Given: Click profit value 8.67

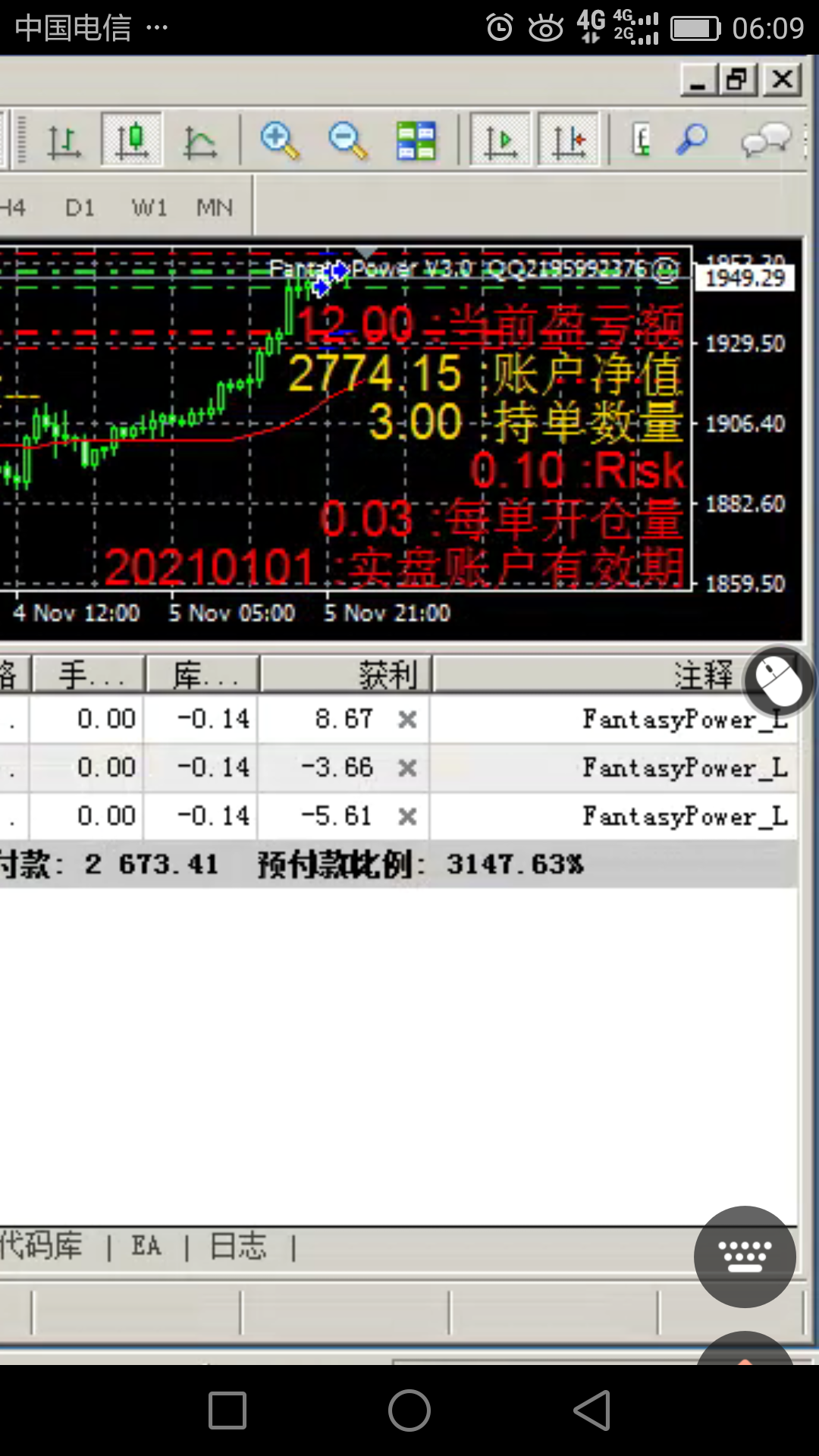Looking at the screenshot, I should pyautogui.click(x=344, y=719).
